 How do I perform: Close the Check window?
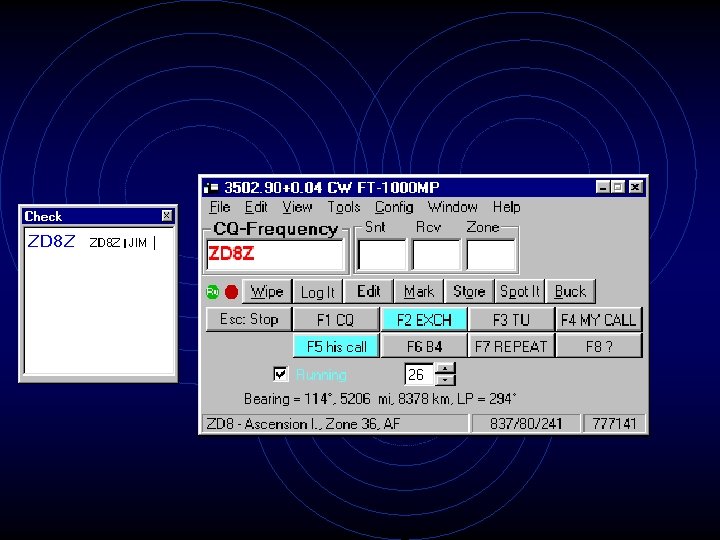[x=167, y=215]
